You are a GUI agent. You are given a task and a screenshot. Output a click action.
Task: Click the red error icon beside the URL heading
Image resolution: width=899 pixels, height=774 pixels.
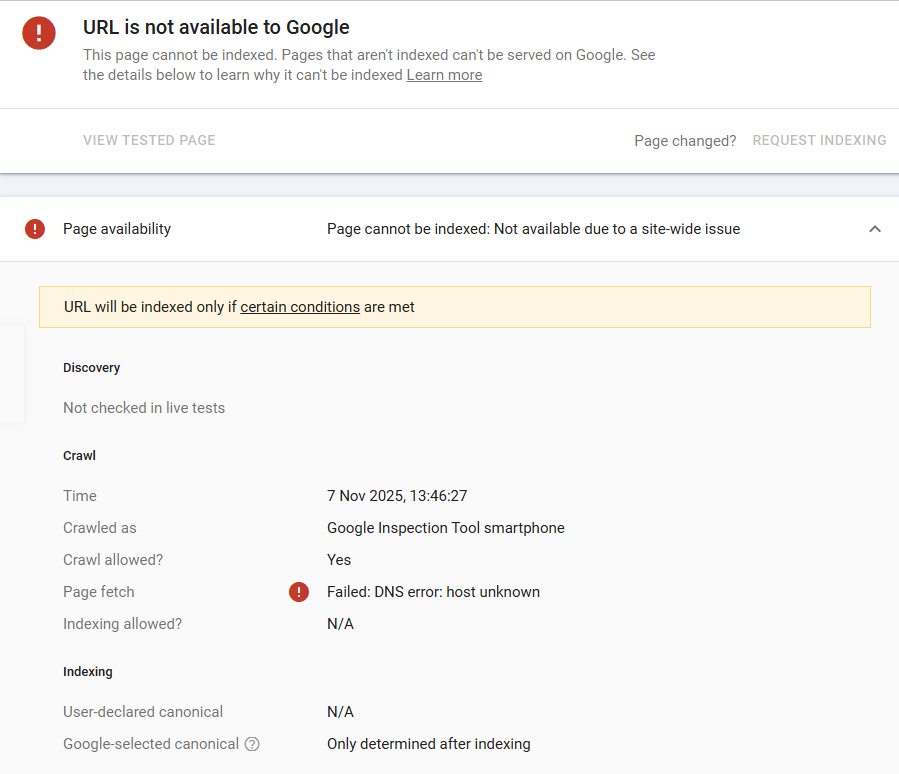[x=39, y=33]
